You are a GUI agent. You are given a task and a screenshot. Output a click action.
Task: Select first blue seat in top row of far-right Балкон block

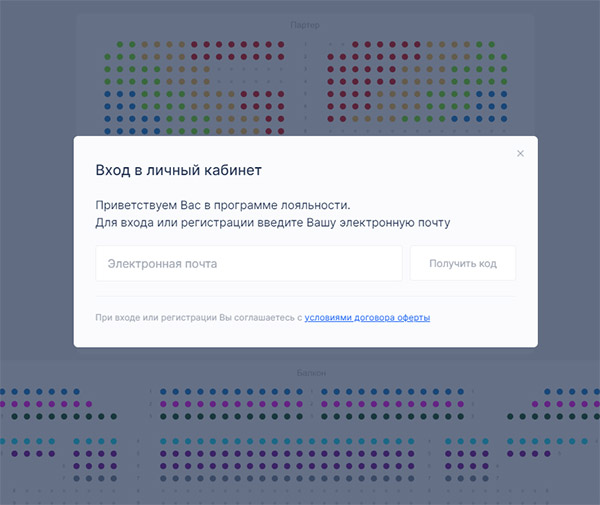coord(547,392)
